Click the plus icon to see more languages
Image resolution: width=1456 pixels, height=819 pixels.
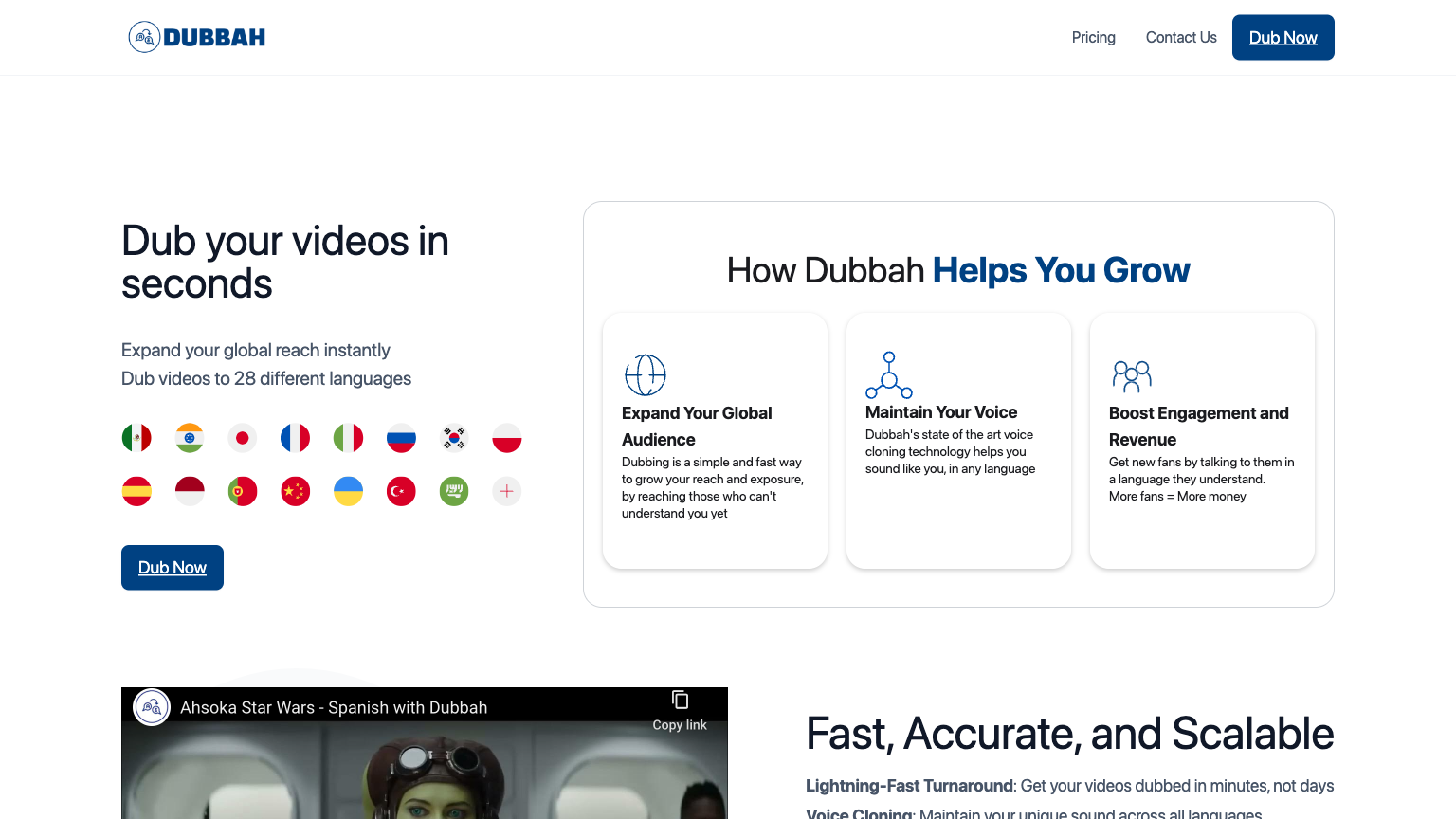pyautogui.click(x=506, y=491)
